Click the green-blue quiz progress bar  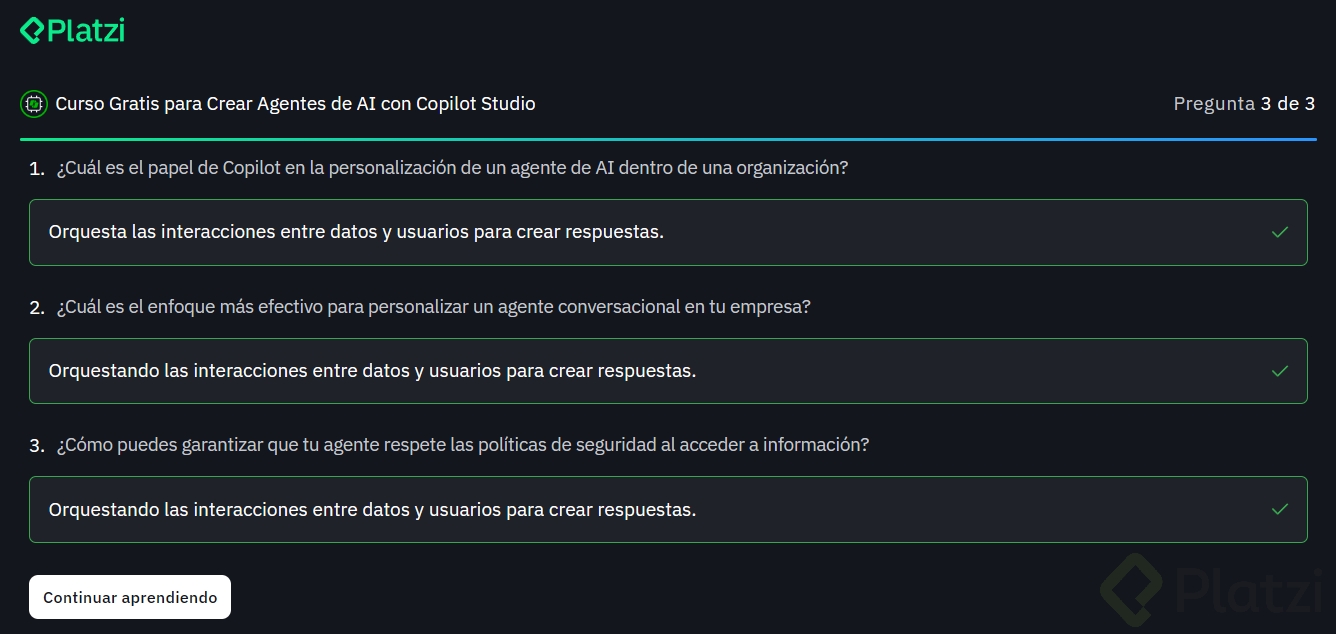tap(668, 139)
